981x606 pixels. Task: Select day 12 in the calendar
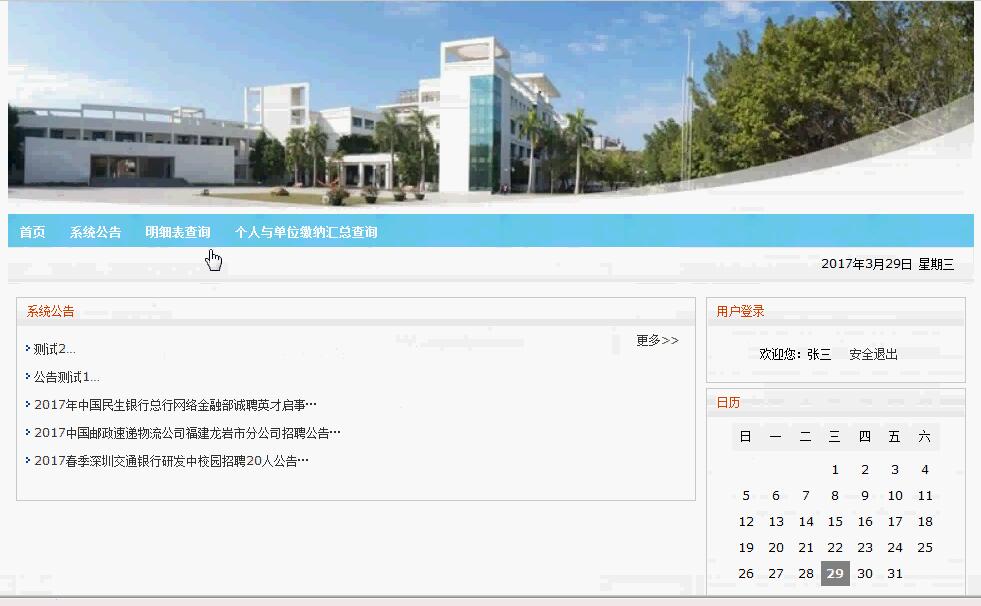coord(746,522)
